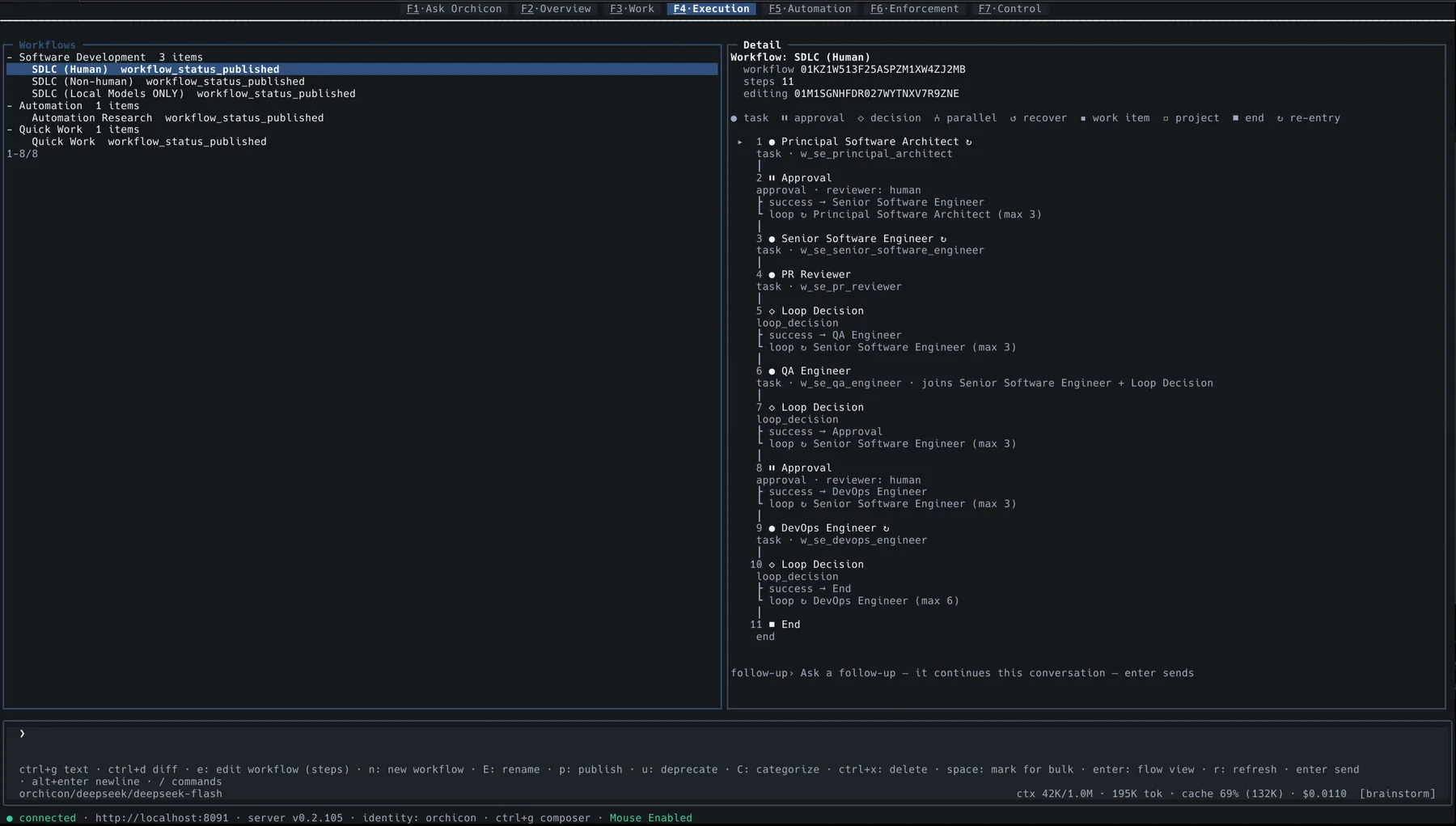
Task: Select step 3 Senior Software Engineer title
Action: (857, 239)
